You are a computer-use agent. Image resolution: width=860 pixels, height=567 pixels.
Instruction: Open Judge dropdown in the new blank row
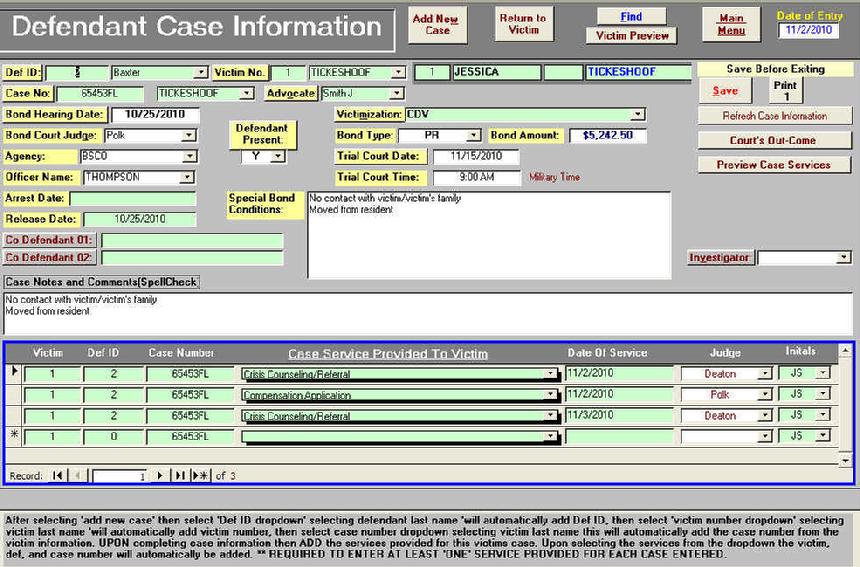[x=765, y=436]
